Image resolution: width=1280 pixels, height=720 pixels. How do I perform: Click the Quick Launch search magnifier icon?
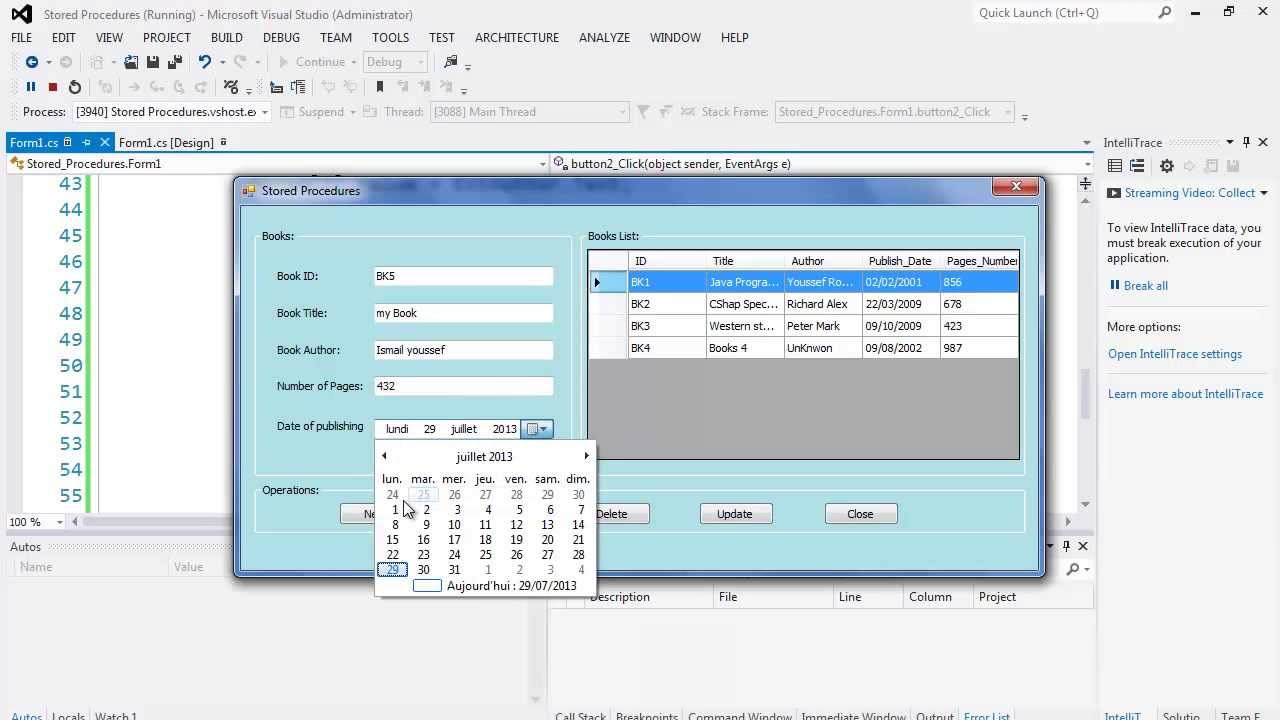tap(1165, 13)
